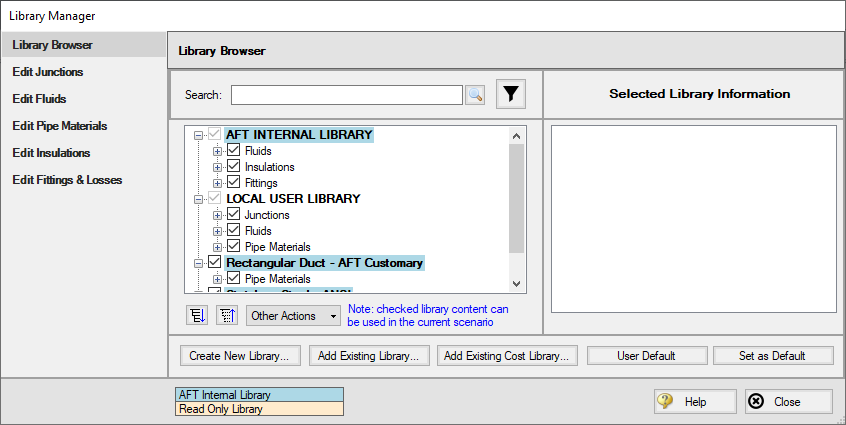Uncheck Rectangular Duct - AFT Customary library
This screenshot has width=846, height=425.
(215, 263)
